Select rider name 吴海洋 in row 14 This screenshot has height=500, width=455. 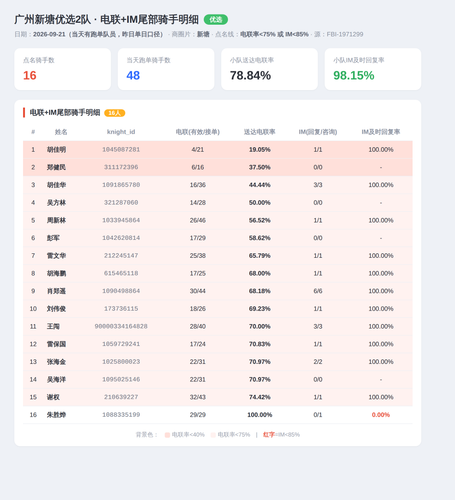click(x=56, y=379)
